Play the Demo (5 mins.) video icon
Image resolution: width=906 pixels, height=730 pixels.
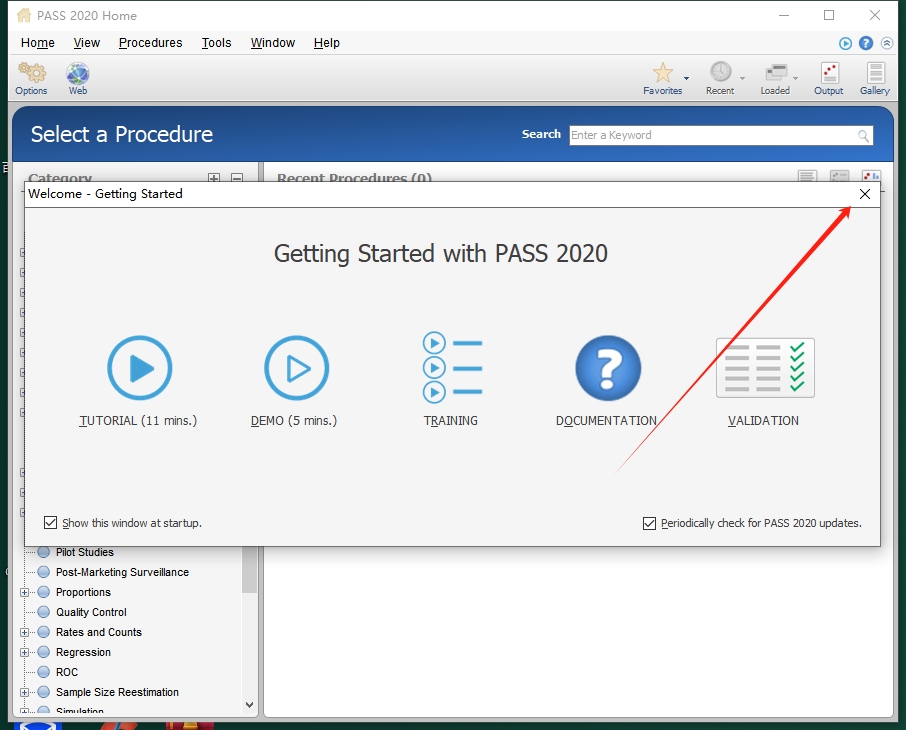tap(296, 368)
